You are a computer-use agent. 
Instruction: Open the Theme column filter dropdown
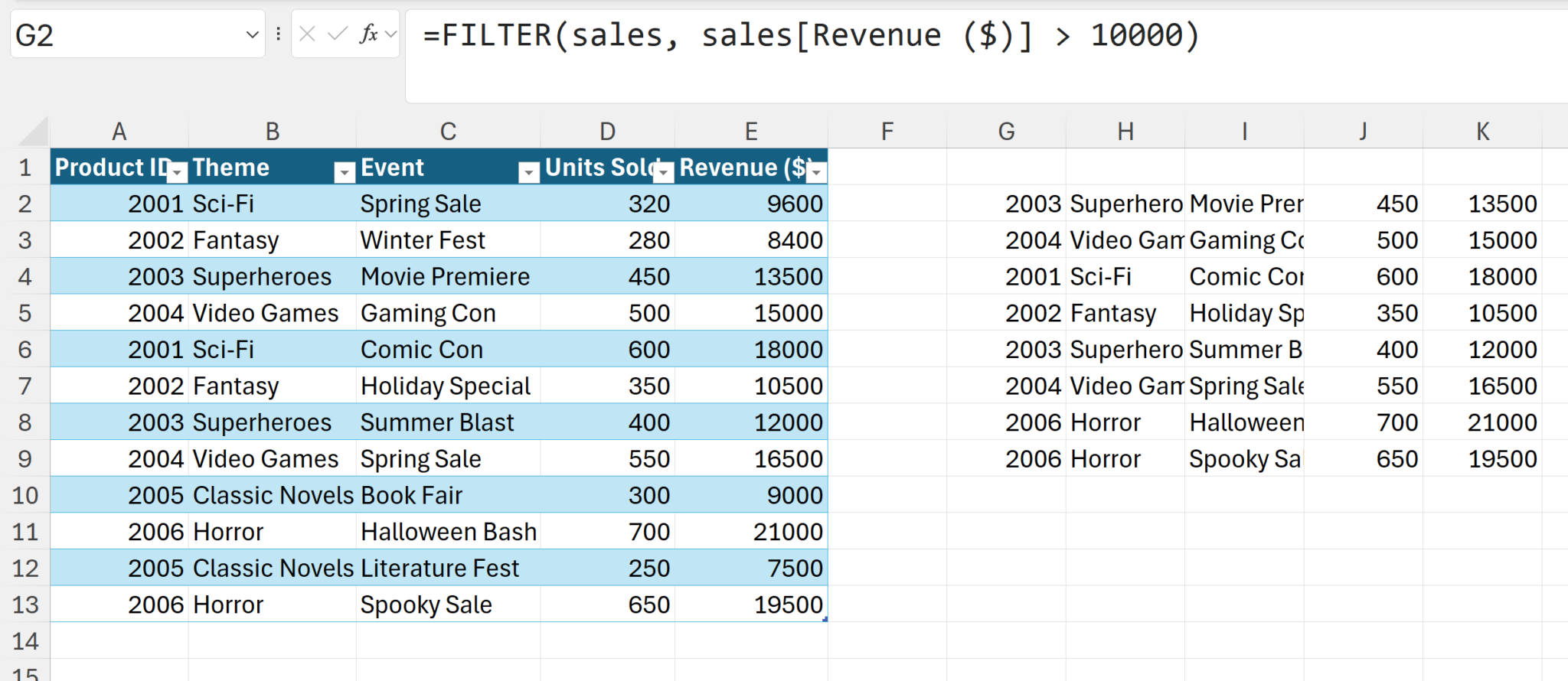345,172
